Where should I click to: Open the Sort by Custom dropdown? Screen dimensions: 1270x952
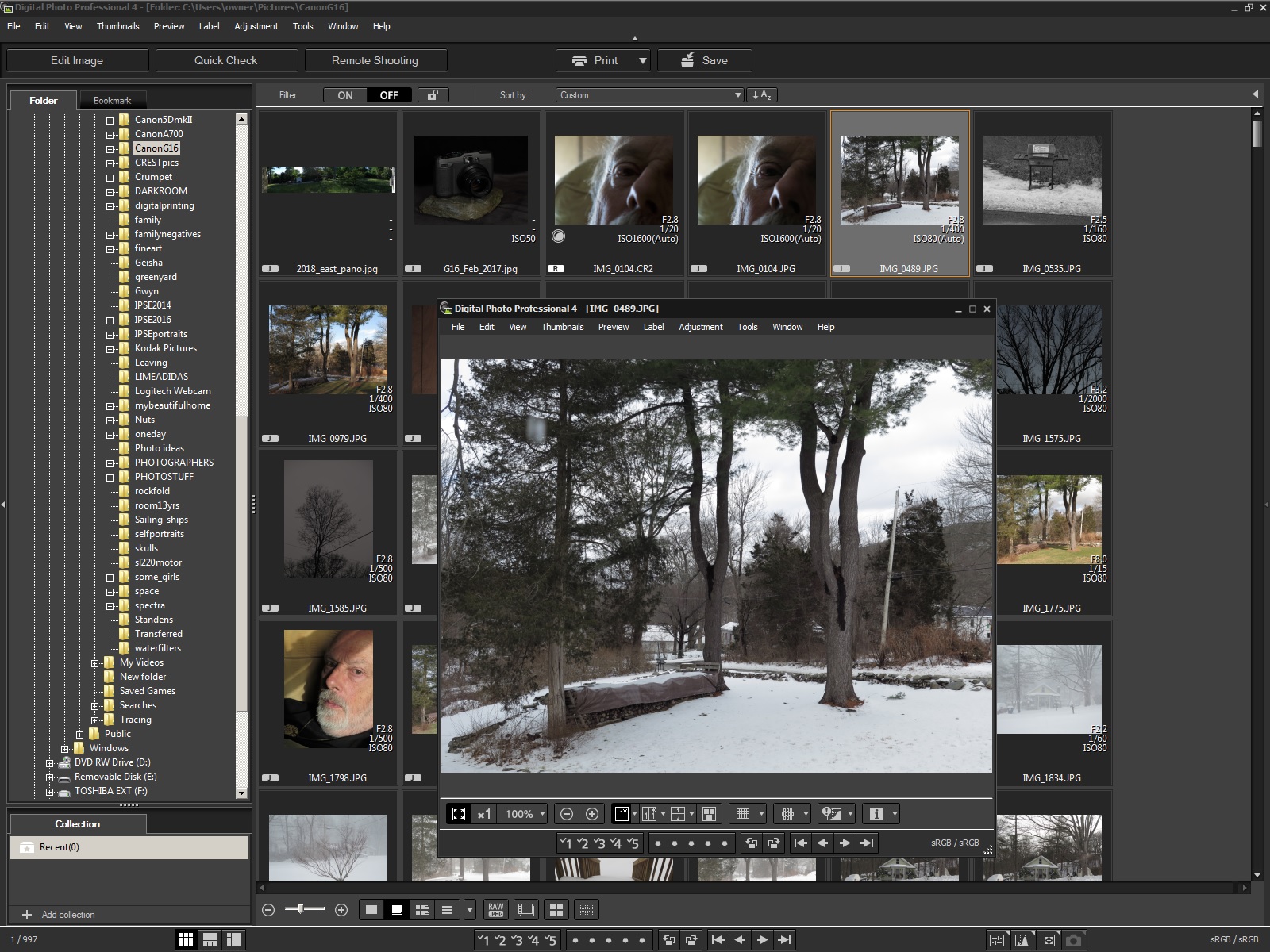pyautogui.click(x=649, y=95)
